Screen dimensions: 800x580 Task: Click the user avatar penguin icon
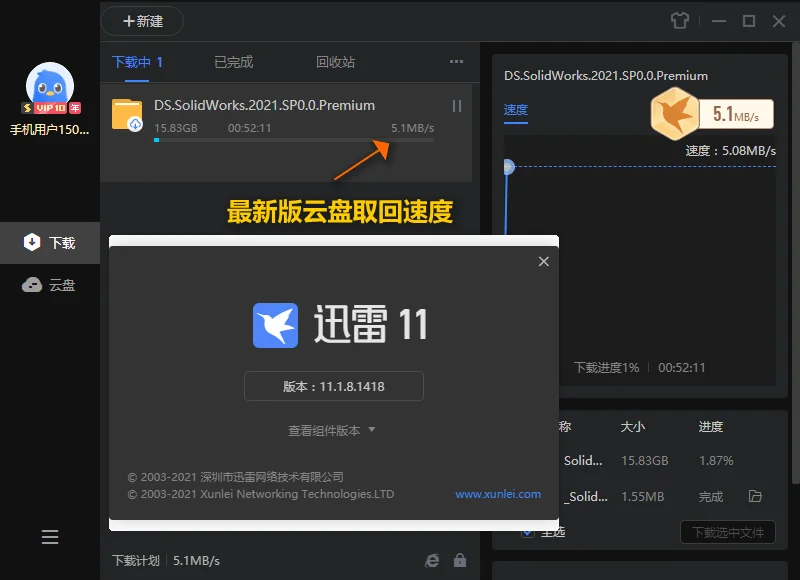(x=50, y=82)
